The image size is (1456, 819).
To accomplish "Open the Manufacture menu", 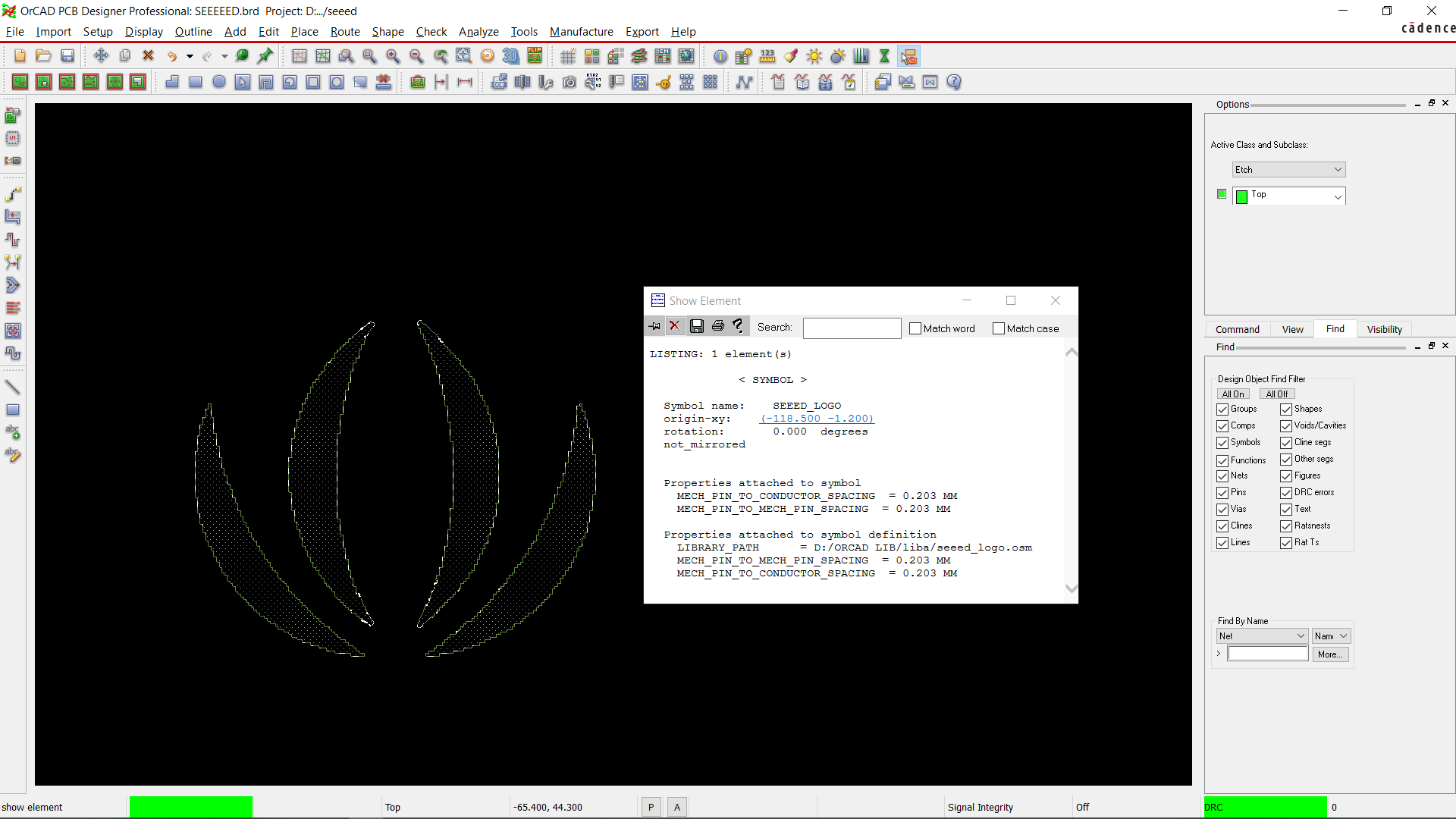I will click(581, 32).
